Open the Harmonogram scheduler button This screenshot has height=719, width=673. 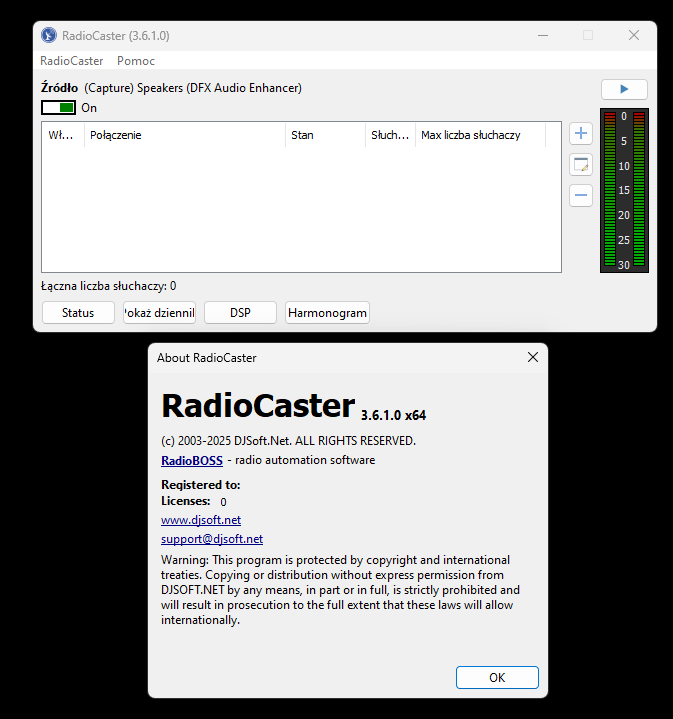tap(327, 313)
